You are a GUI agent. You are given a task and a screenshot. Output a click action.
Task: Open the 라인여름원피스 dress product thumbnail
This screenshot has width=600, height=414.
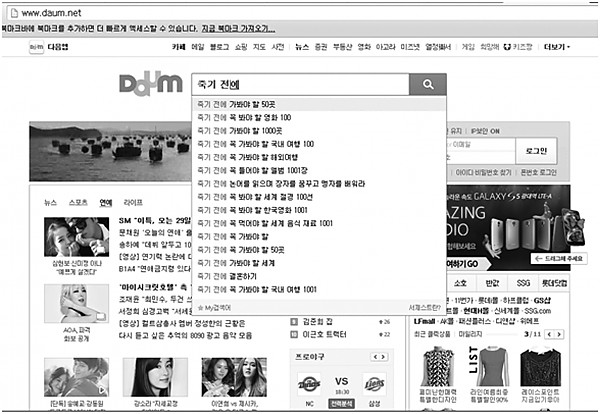(x=489, y=367)
